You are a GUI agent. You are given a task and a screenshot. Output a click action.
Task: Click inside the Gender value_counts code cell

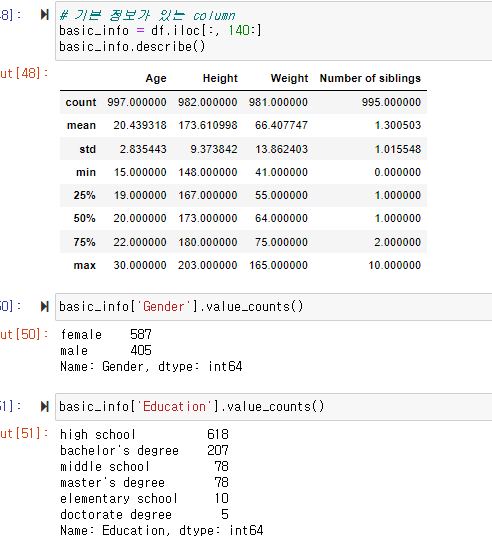(x=274, y=307)
